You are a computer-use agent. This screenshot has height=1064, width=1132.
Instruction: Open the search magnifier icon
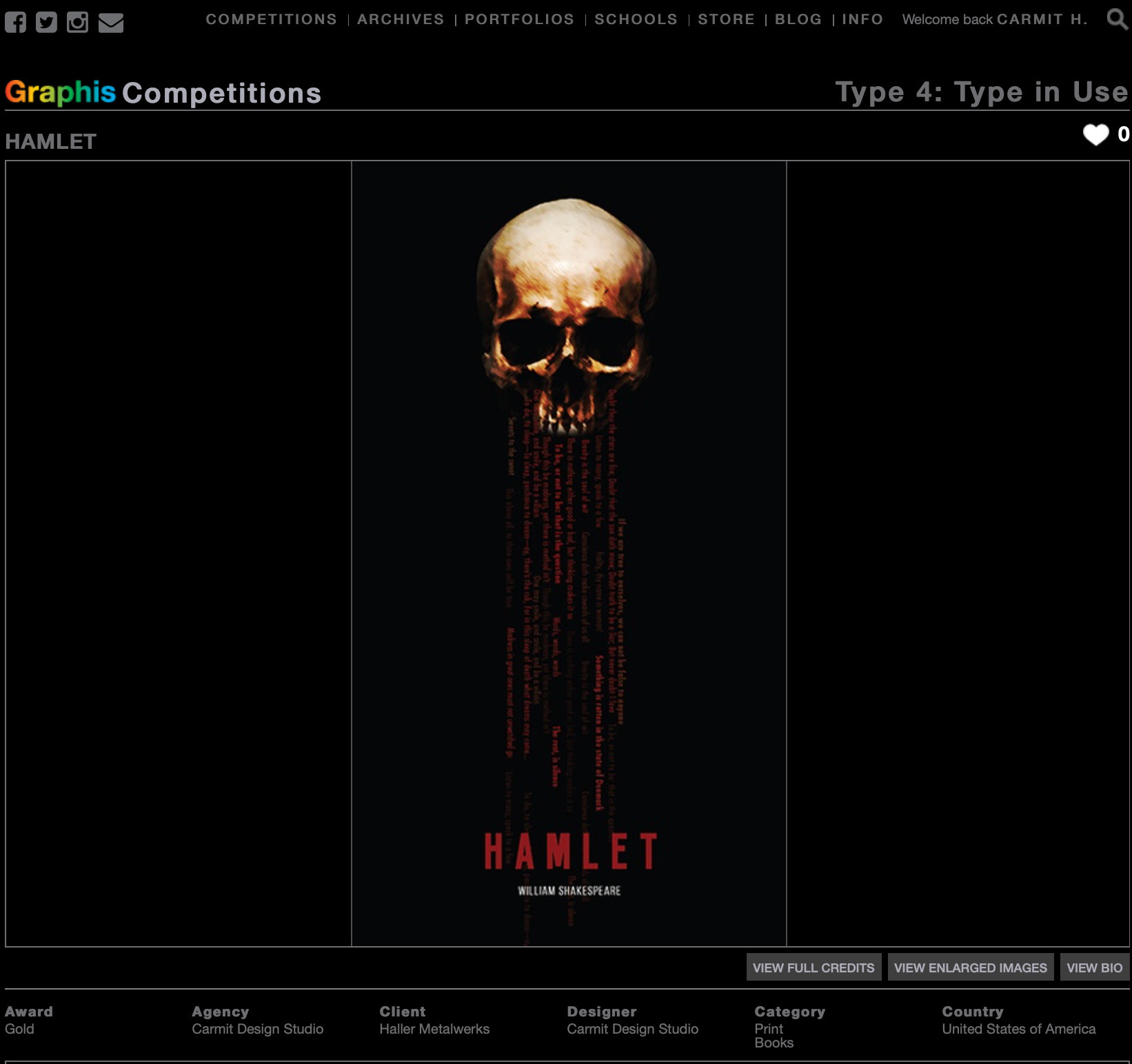point(1117,19)
